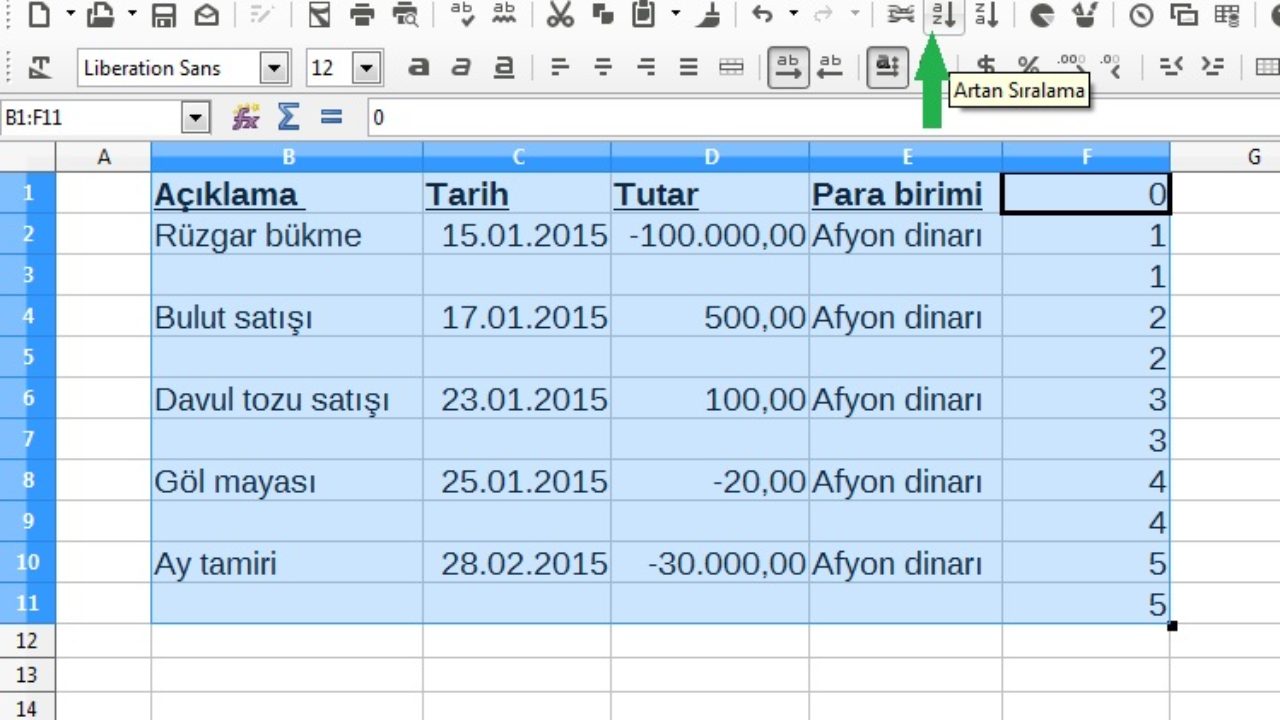The image size is (1280, 720).
Task: Click the formula input line showing 0
Action: click(800, 118)
